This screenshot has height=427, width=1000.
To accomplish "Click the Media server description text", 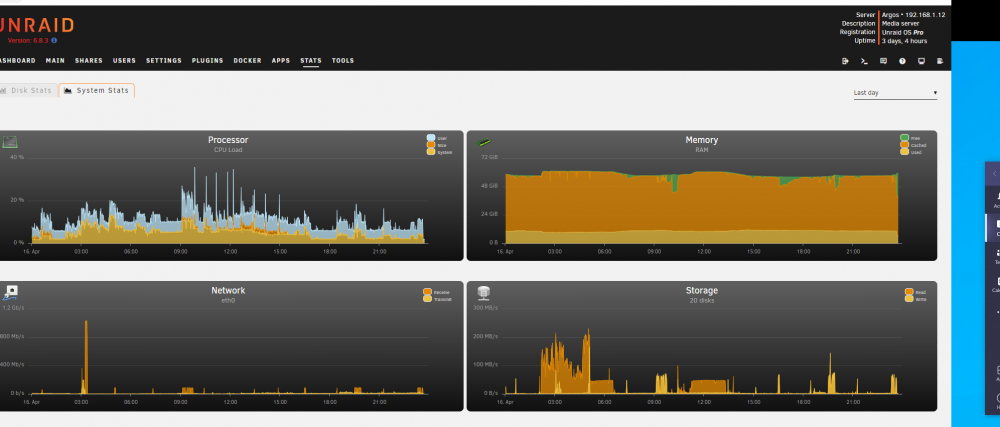I will pos(901,24).
